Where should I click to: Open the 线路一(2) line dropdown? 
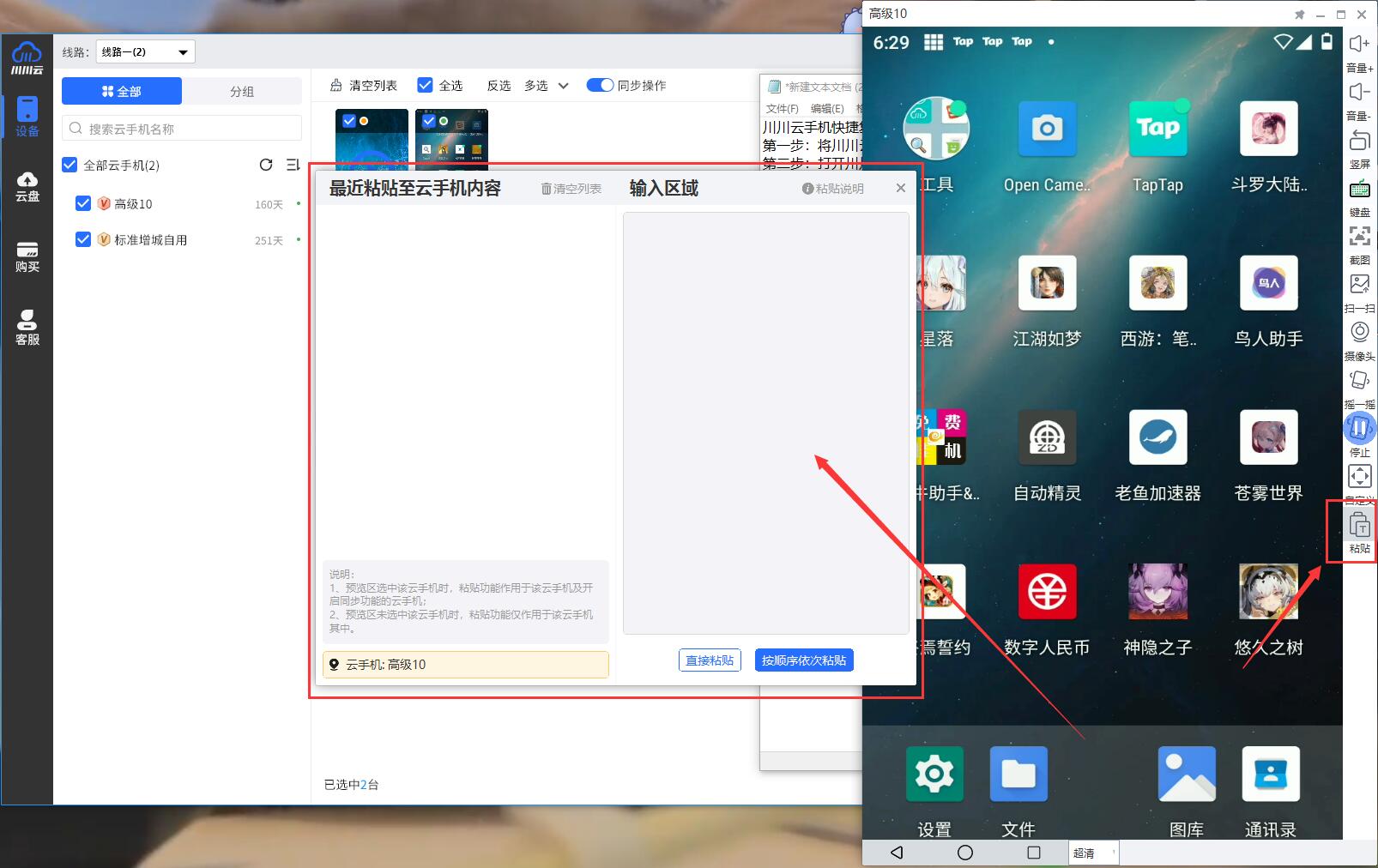pyautogui.click(x=144, y=51)
